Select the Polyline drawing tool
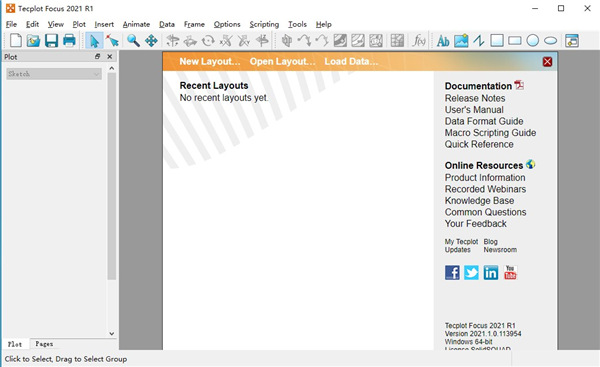 point(479,41)
